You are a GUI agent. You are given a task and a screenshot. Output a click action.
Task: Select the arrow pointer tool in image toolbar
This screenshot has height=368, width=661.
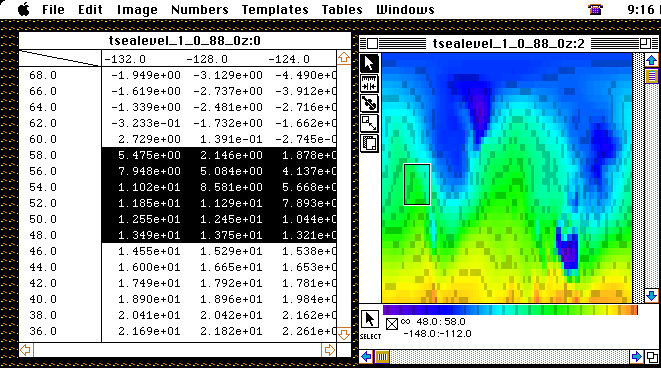(369, 64)
